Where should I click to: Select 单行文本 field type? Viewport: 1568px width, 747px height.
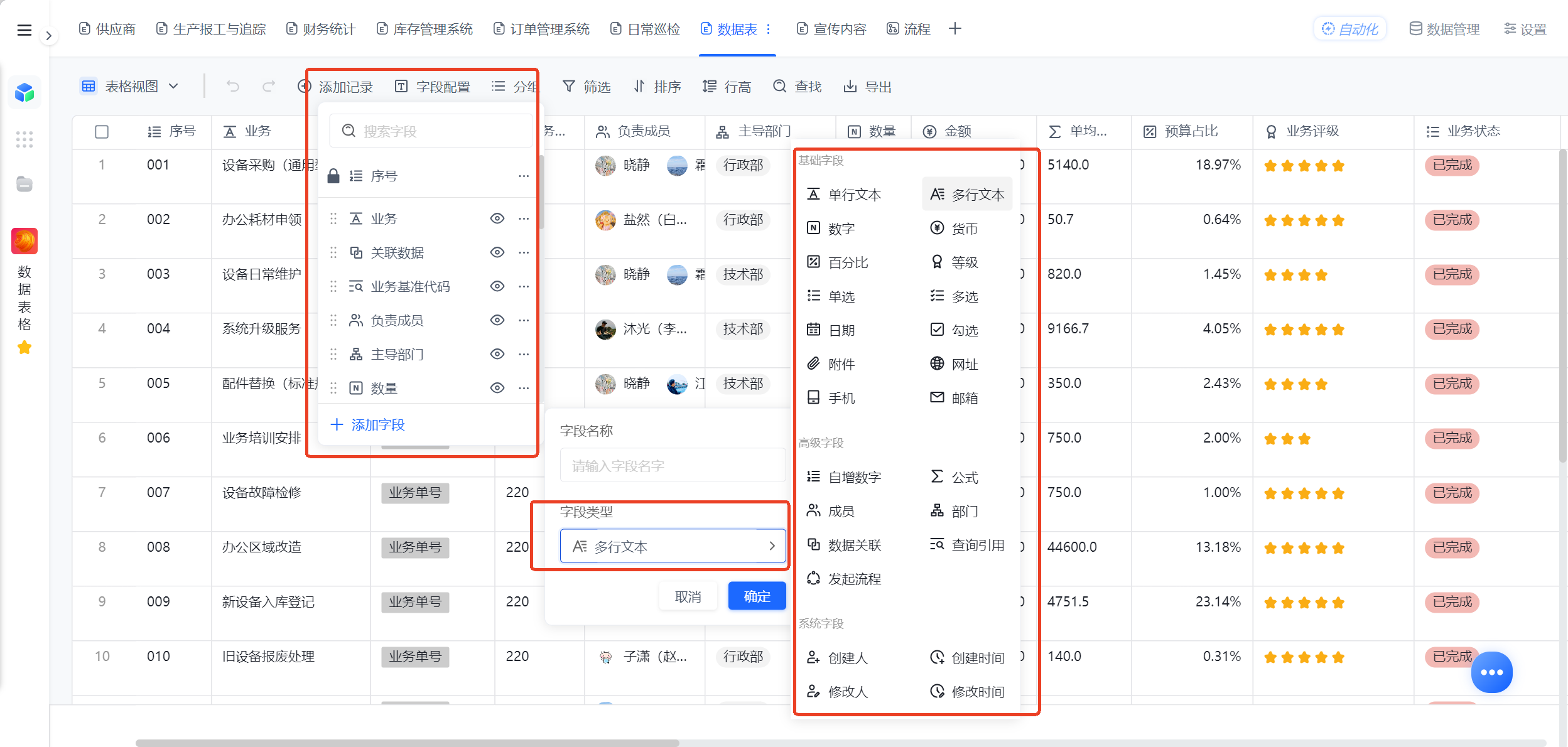click(844, 195)
